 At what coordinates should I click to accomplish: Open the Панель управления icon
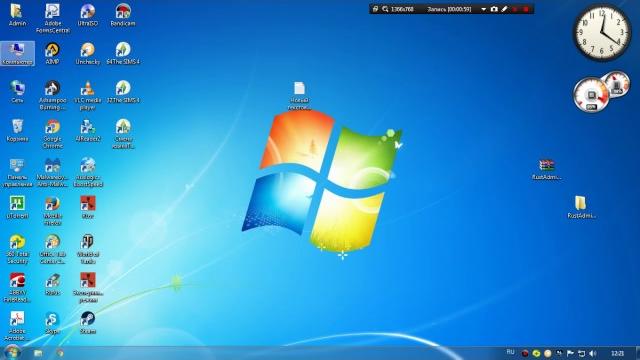click(17, 173)
